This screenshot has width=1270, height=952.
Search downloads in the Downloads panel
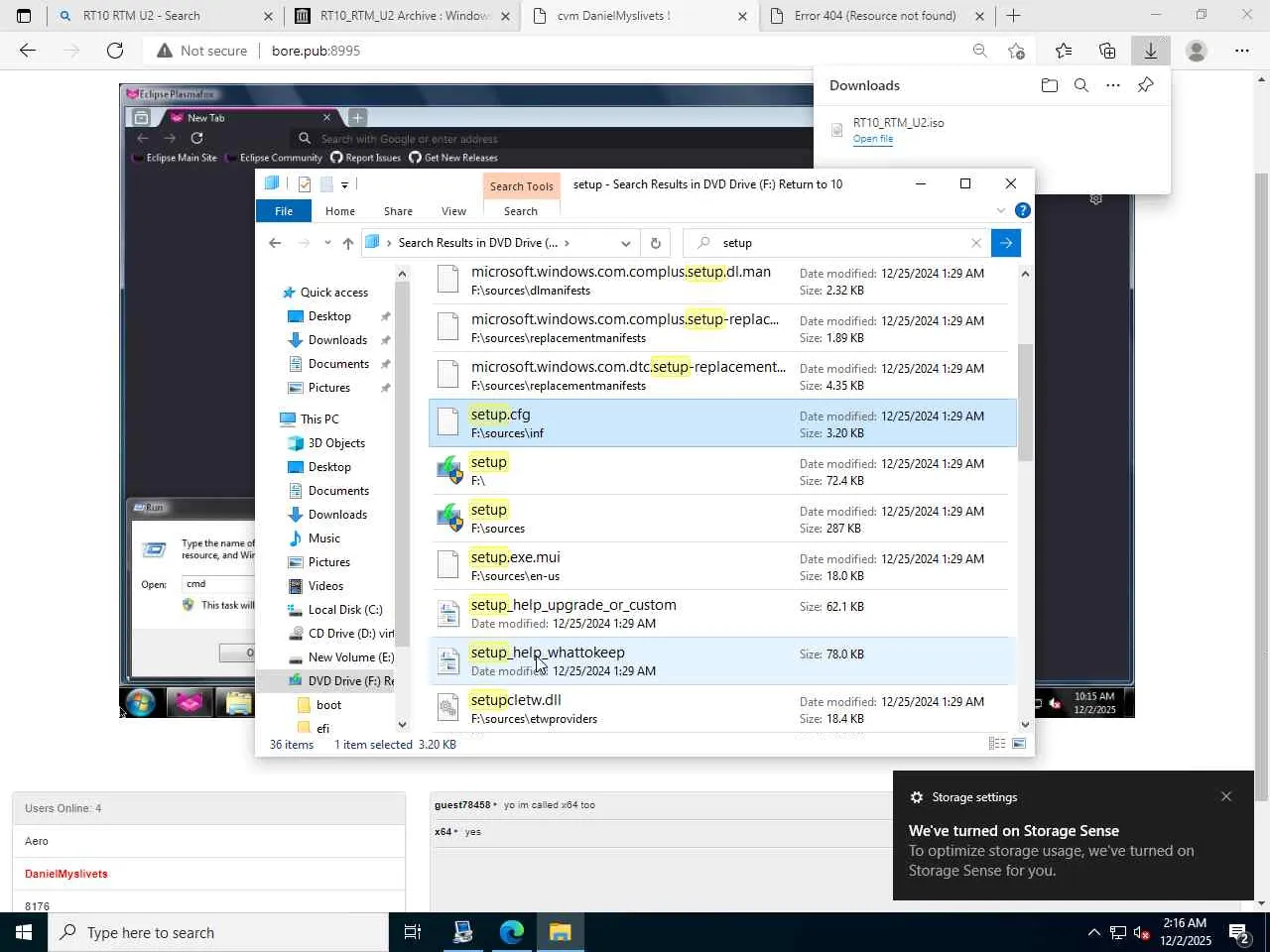tap(1081, 85)
